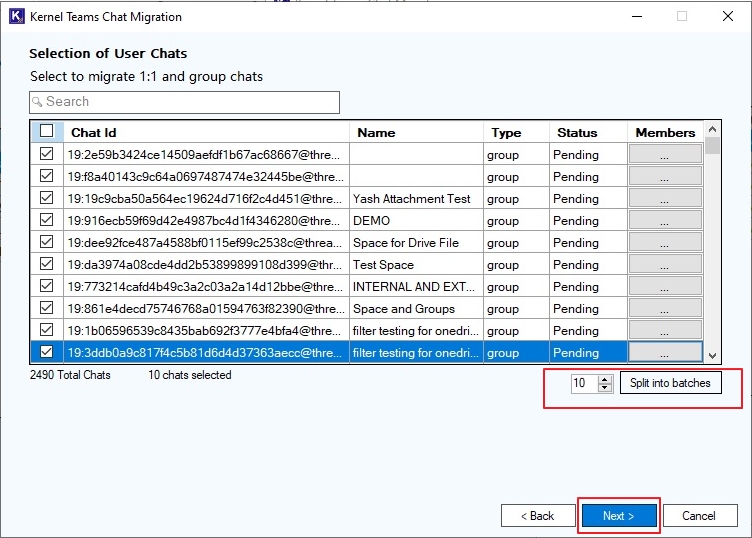This screenshot has height=538, width=752.
Task: Select the DEMO name cell
Action: [x=416, y=221]
